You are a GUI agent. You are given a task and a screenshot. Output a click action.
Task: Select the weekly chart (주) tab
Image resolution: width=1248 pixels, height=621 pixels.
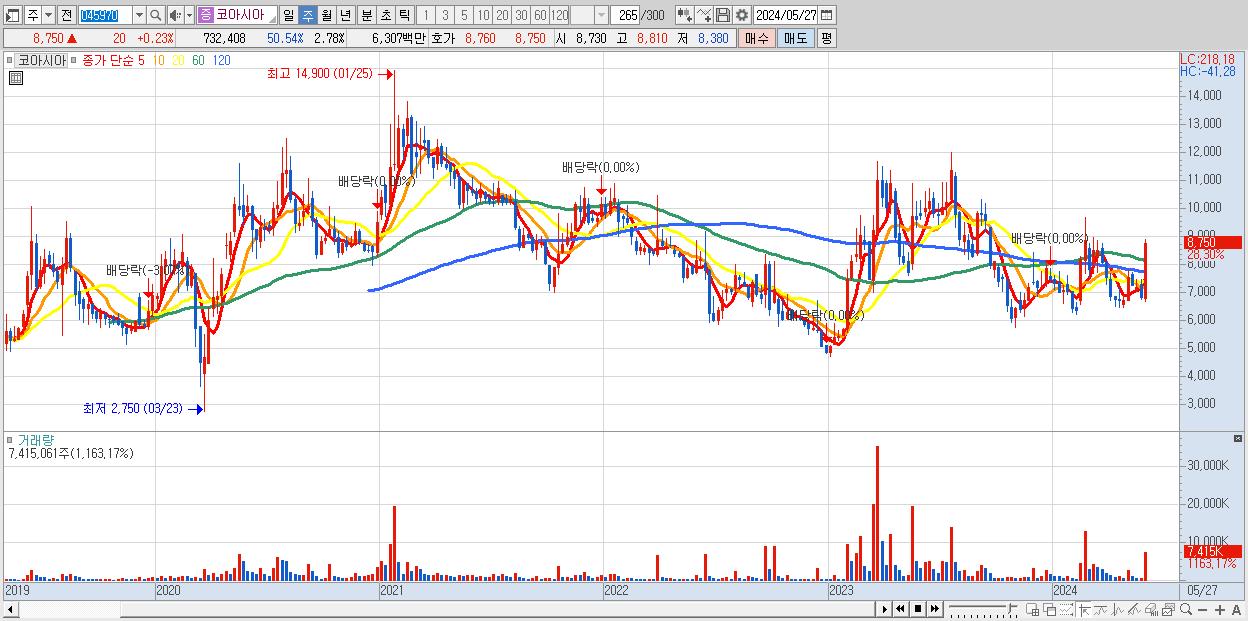click(x=307, y=15)
